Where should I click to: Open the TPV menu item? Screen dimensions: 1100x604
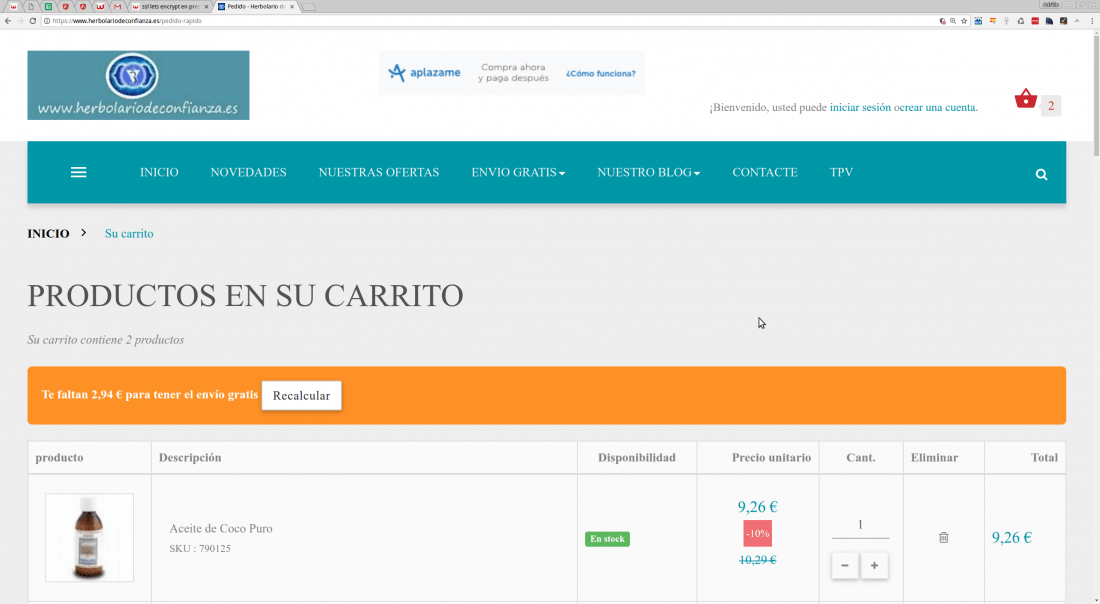(x=841, y=173)
